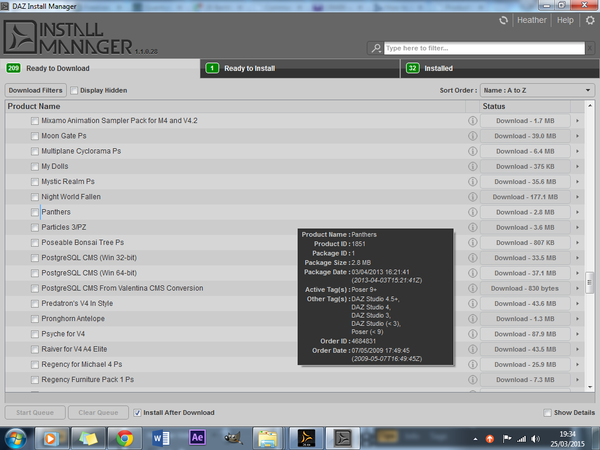Expand arrow for Night World Fallen row
This screenshot has width=600, height=450.
click(x=577, y=197)
